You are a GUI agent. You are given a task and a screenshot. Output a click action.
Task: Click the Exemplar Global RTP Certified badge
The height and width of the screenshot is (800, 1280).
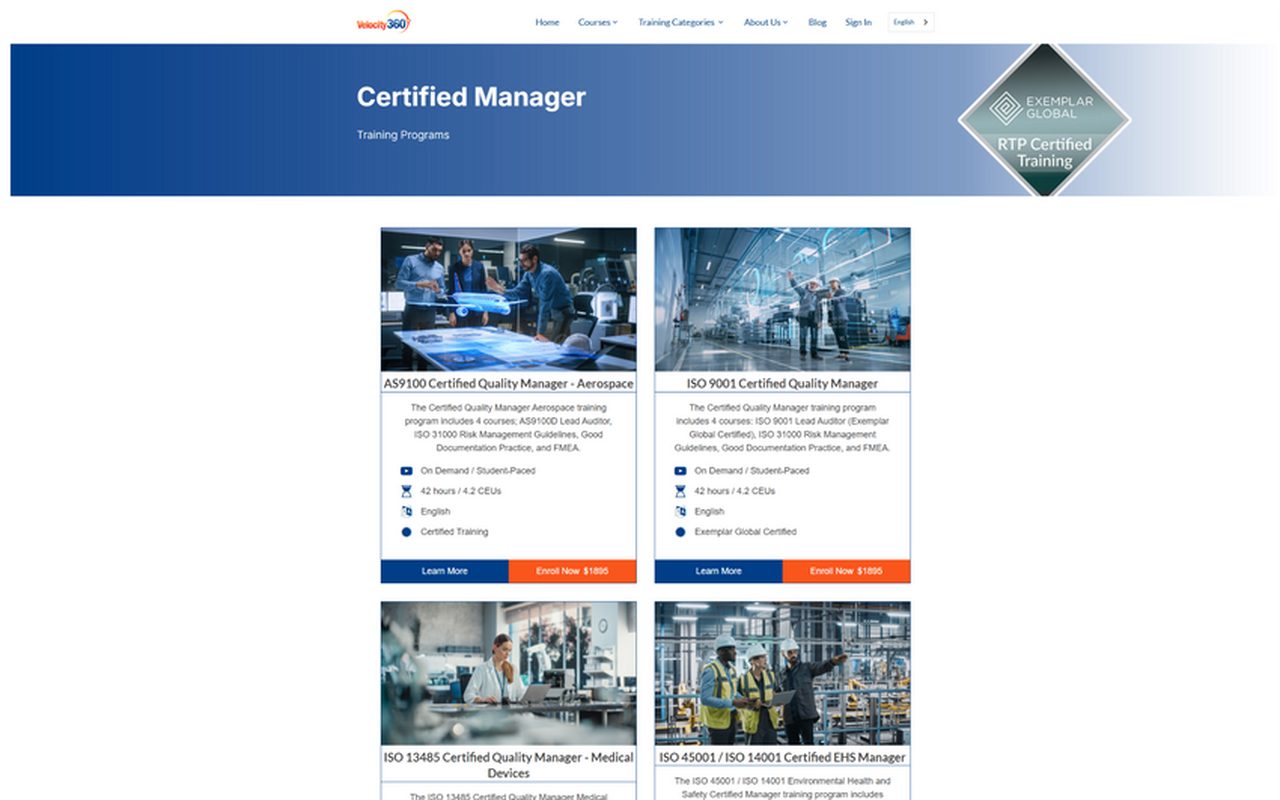[x=1044, y=120]
